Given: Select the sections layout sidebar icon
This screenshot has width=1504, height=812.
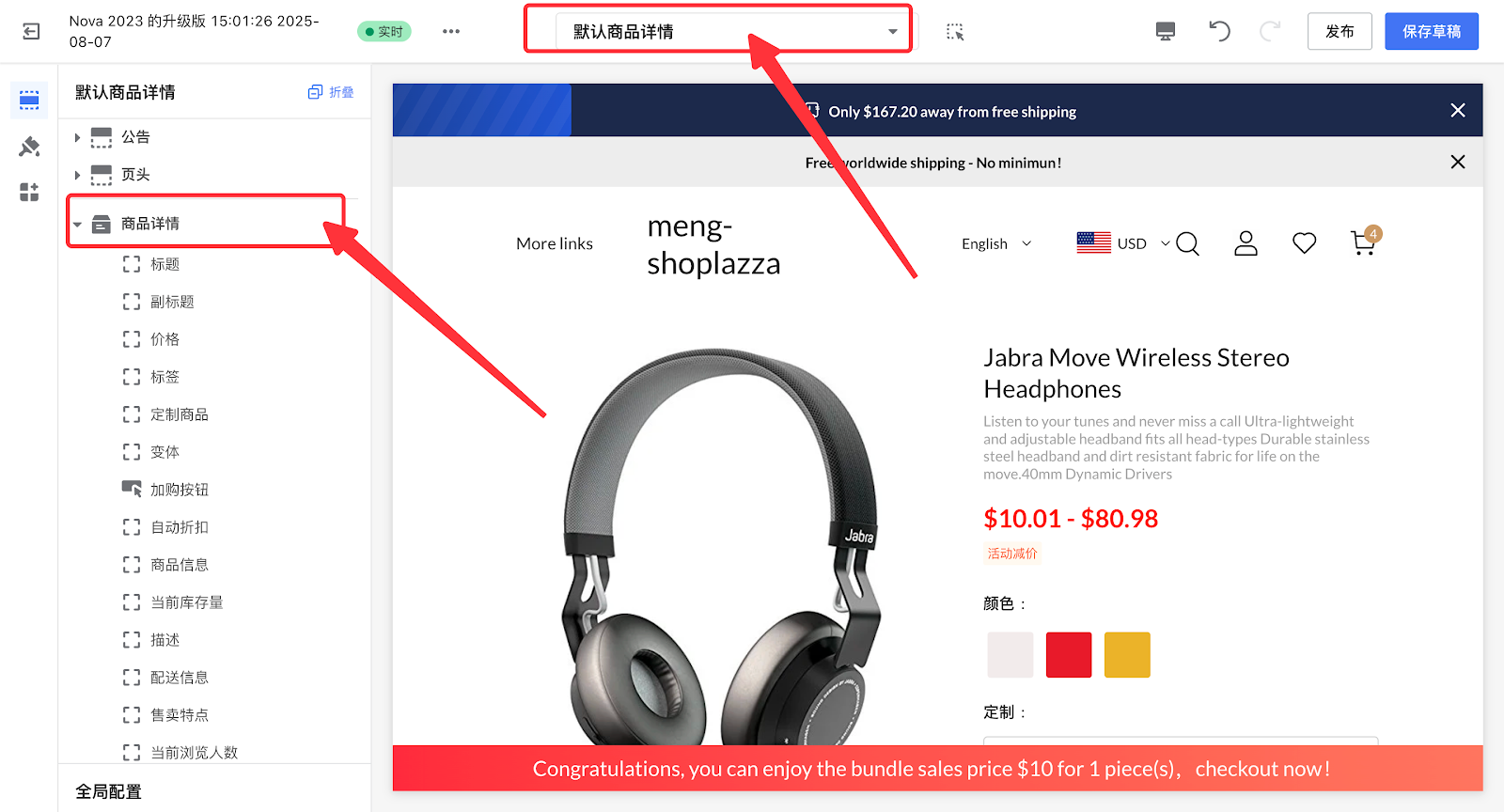Looking at the screenshot, I should pyautogui.click(x=29, y=100).
